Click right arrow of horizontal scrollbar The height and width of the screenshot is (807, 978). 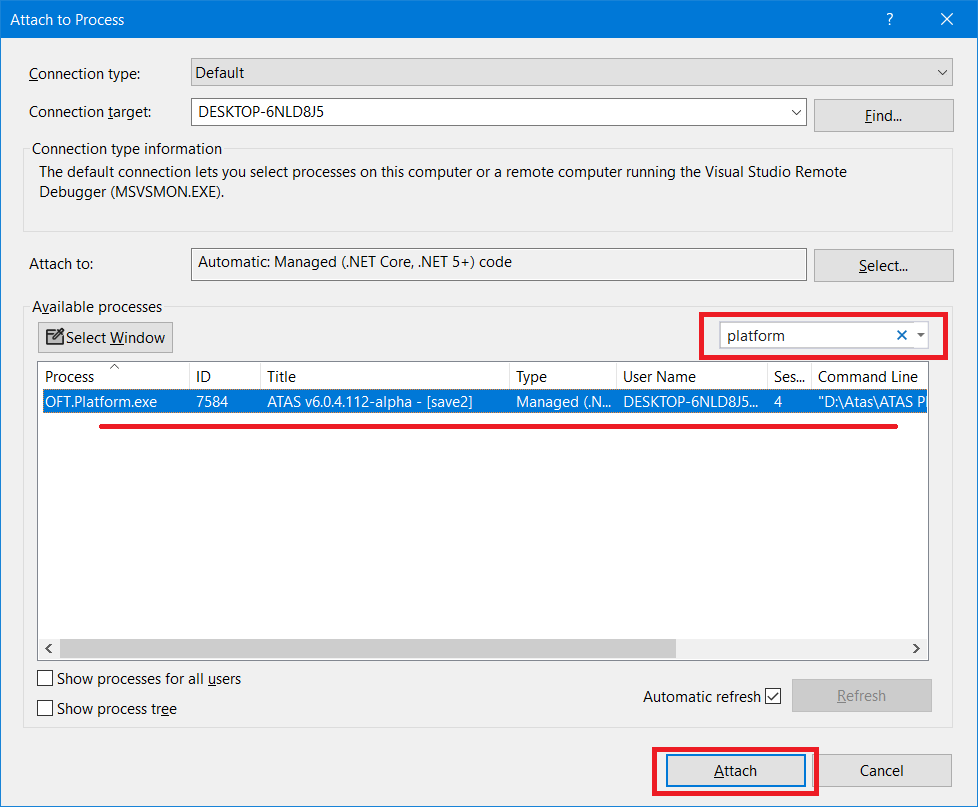tap(916, 649)
